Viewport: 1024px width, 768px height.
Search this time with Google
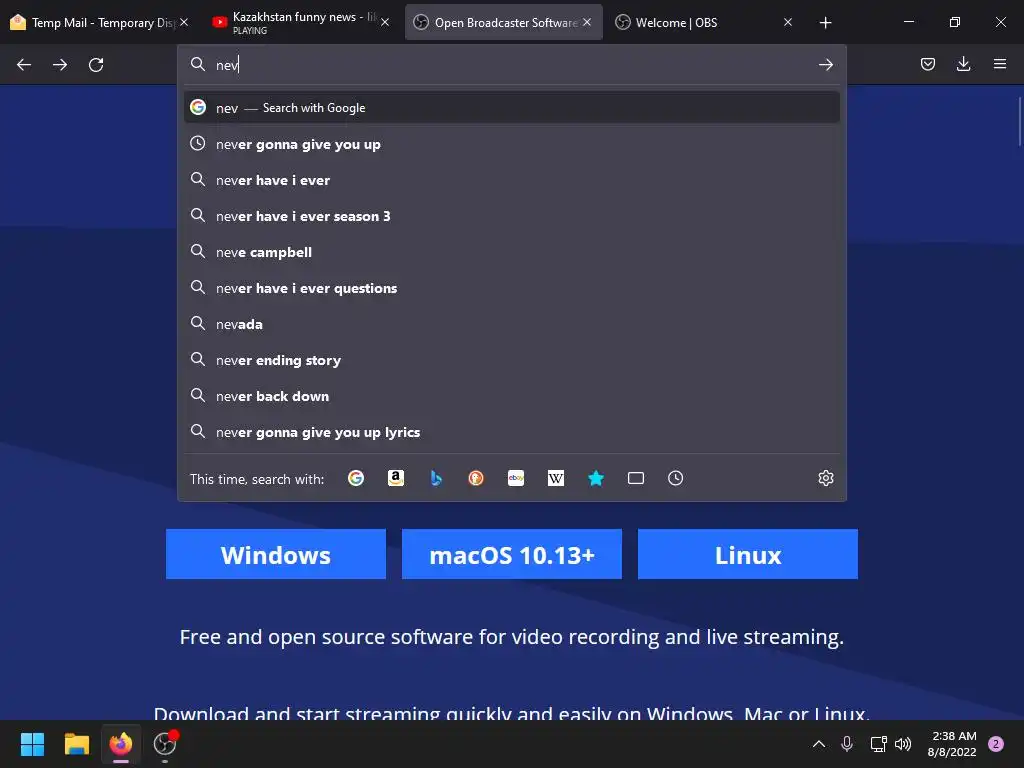356,478
